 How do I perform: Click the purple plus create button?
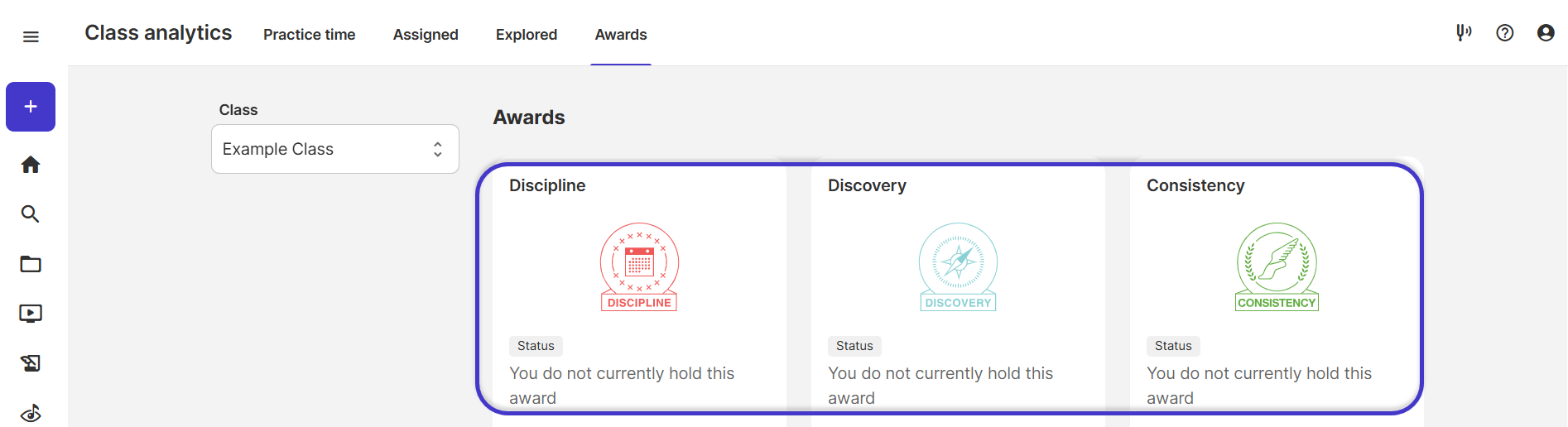[31, 107]
